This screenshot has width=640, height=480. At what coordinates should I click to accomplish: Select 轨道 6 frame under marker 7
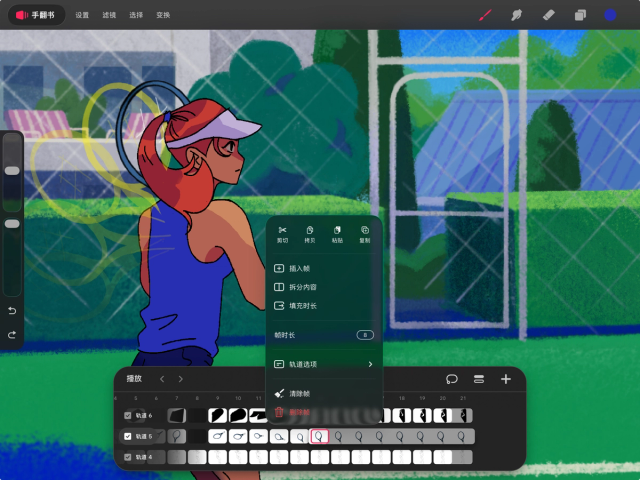tap(177, 416)
